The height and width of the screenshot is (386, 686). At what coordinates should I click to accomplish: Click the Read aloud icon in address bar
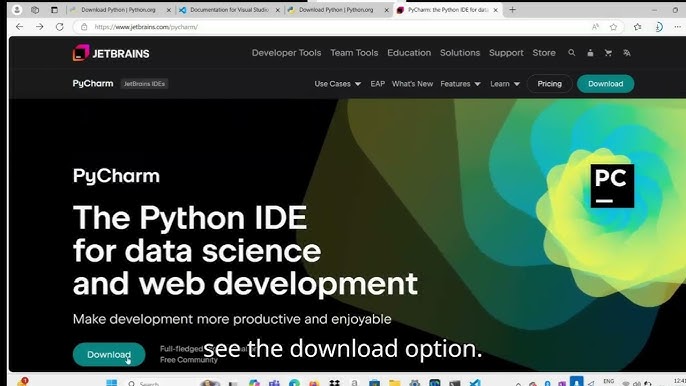[595, 27]
